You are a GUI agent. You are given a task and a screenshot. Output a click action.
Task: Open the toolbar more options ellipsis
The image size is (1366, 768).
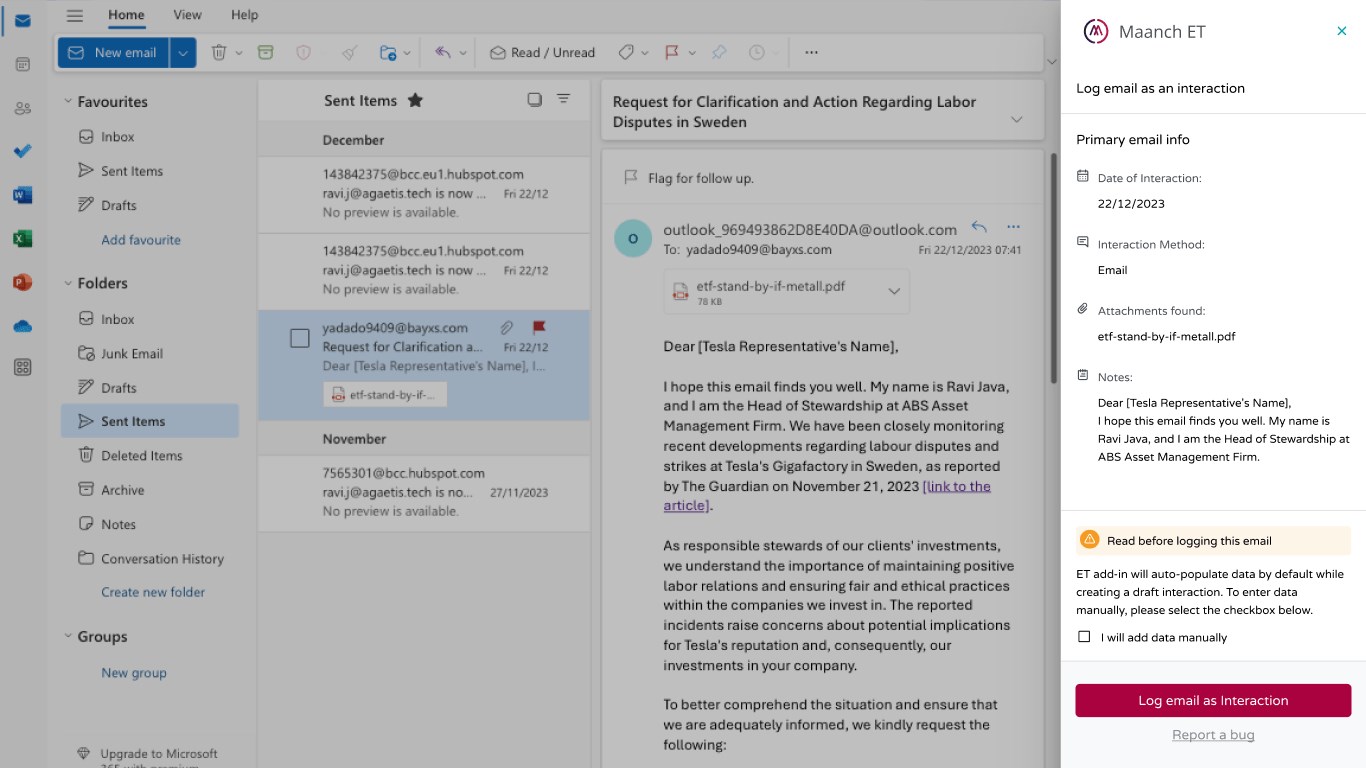(x=811, y=53)
